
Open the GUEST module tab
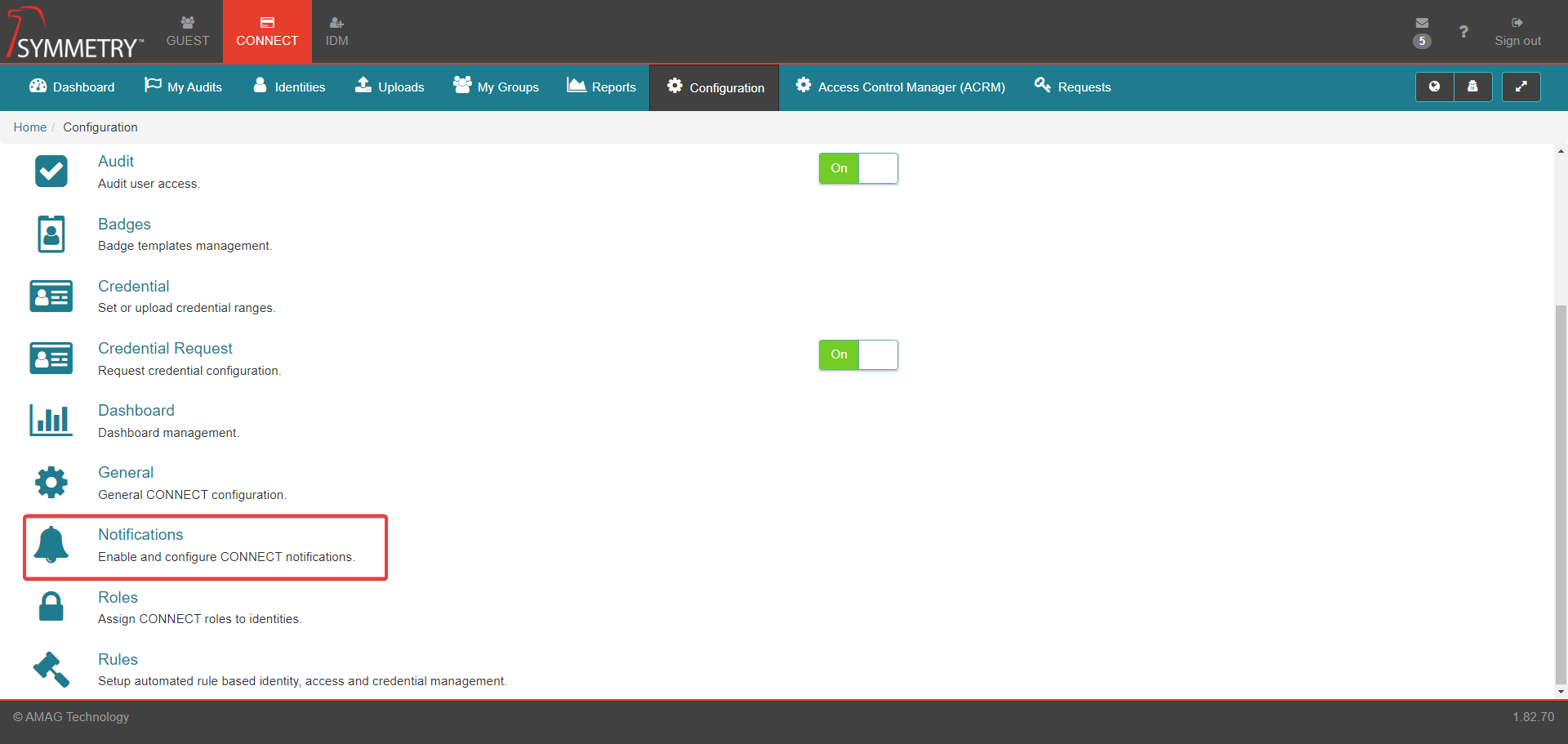pos(188,32)
